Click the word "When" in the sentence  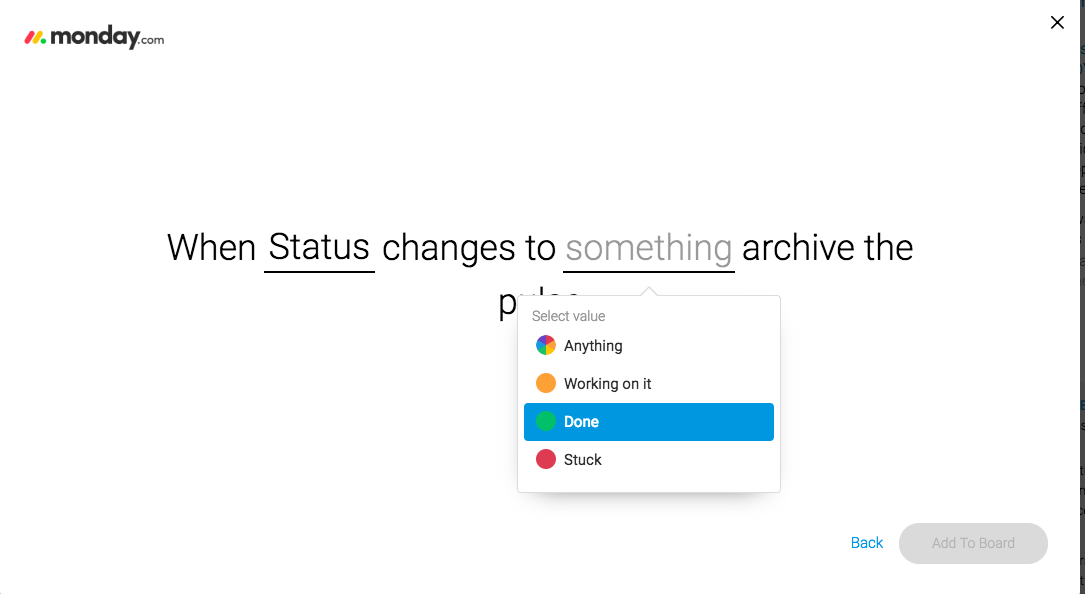click(211, 248)
